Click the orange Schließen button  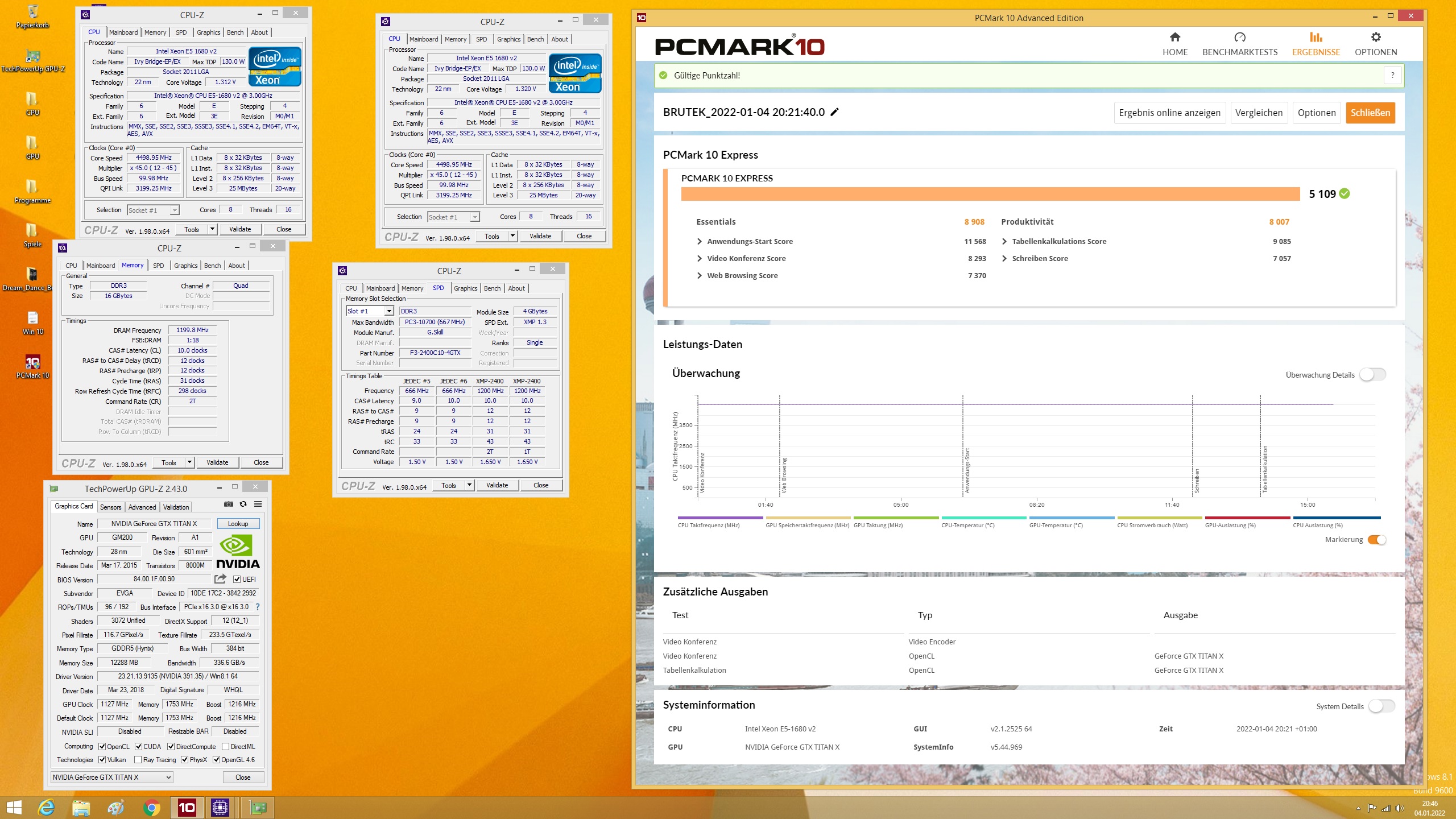[x=1370, y=113]
